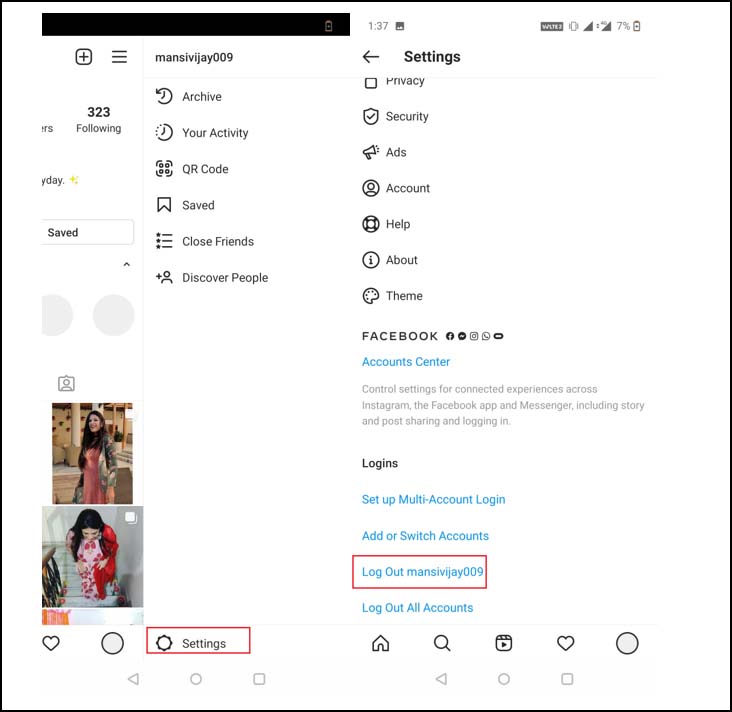
Task: Click Log Out mansivijay009
Action: (x=422, y=572)
